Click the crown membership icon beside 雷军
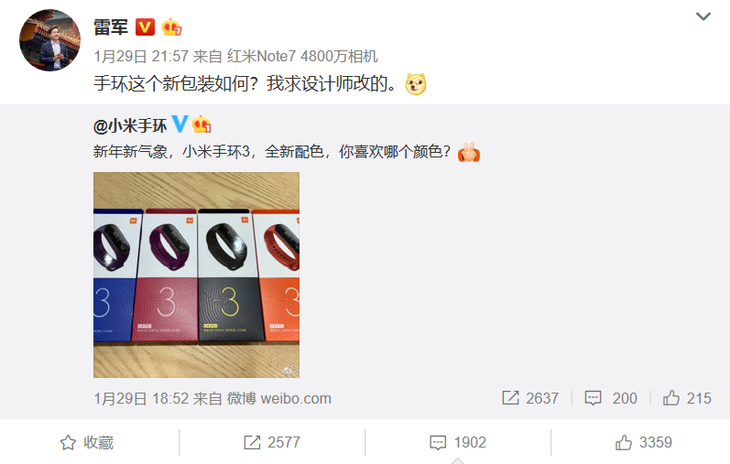Image resolution: width=730 pixels, height=464 pixels. (172, 27)
